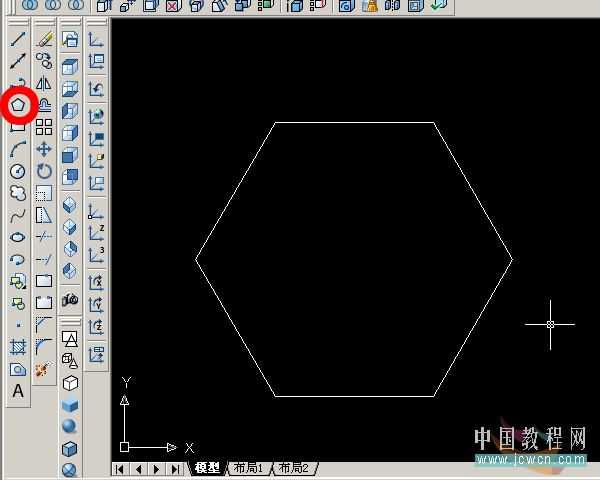
Task: Switch to Right view
Action: tap(70, 133)
